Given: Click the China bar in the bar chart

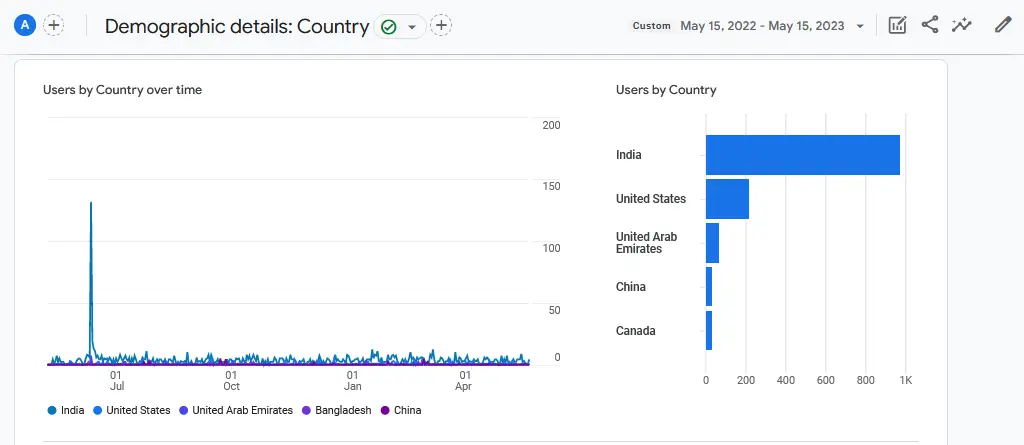Looking at the screenshot, I should (x=709, y=287).
